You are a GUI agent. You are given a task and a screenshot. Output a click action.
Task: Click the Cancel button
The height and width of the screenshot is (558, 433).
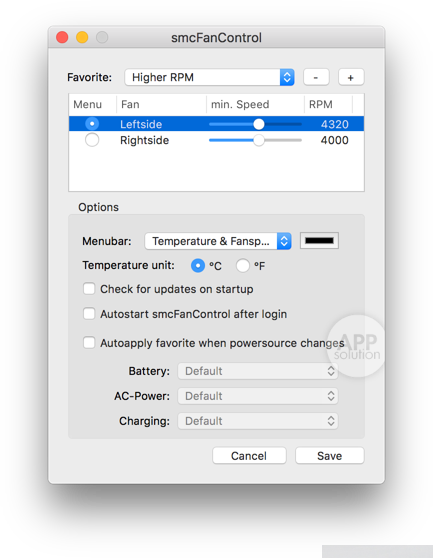pyautogui.click(x=249, y=456)
